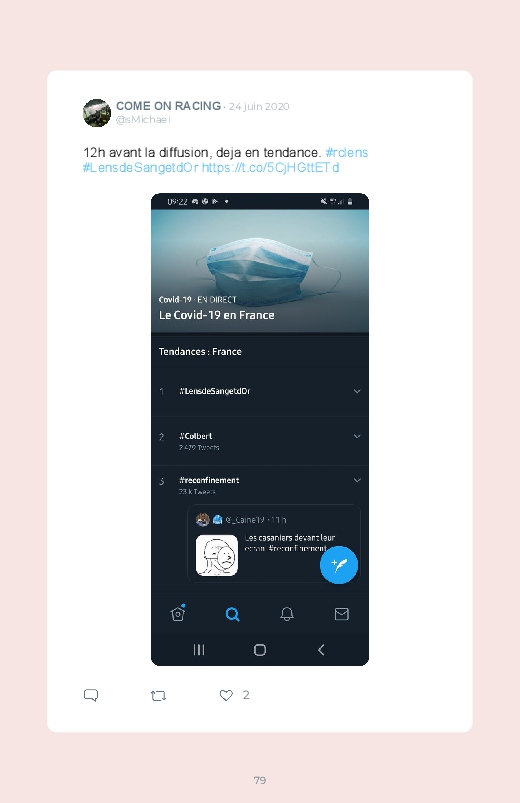520x803 pixels.
Task: Expand chevron beside #Colbert trend
Action: pyautogui.click(x=357, y=436)
